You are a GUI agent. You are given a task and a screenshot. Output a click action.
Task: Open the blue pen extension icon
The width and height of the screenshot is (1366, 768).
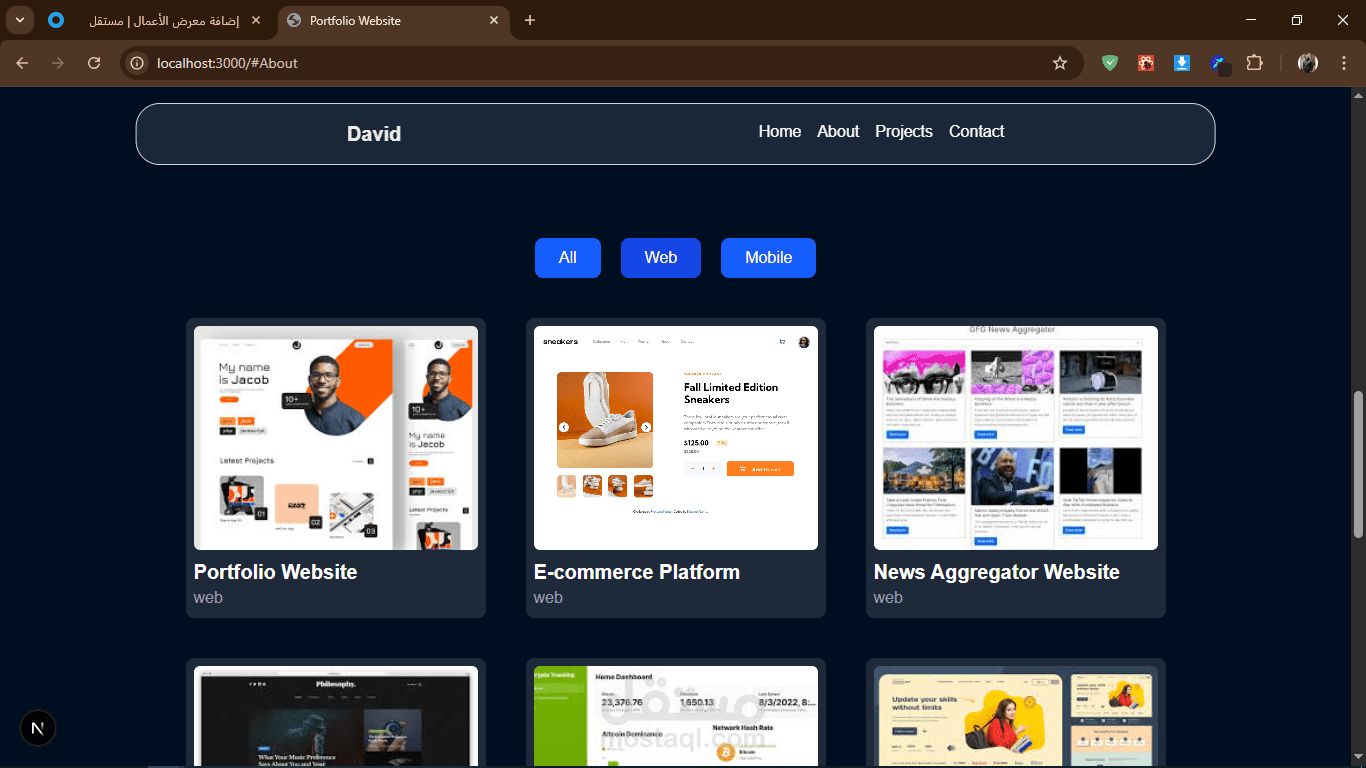tap(1218, 64)
